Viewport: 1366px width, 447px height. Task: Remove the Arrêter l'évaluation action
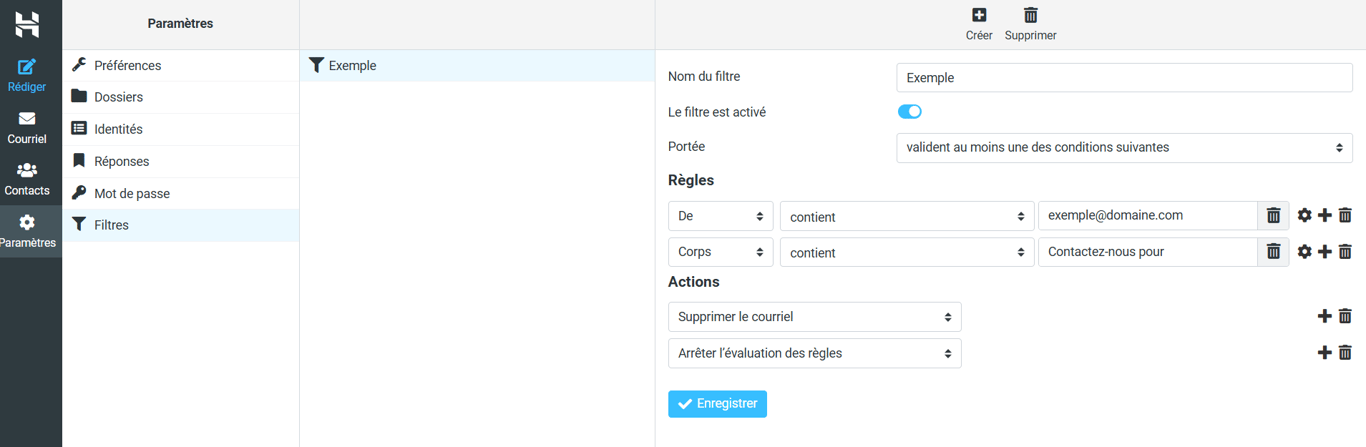point(1345,353)
